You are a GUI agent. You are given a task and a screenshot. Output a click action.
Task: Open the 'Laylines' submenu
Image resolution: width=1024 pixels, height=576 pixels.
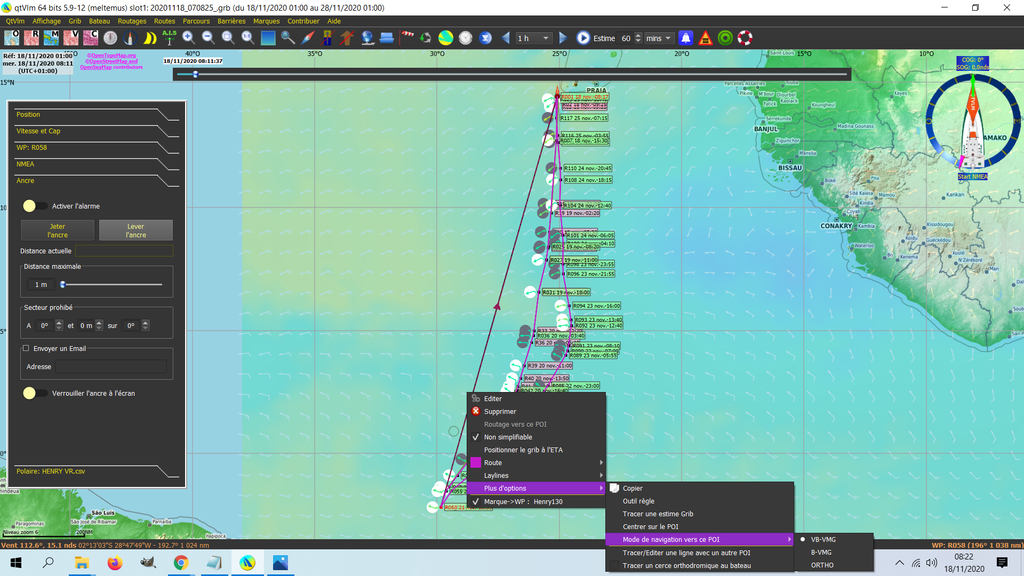point(536,475)
